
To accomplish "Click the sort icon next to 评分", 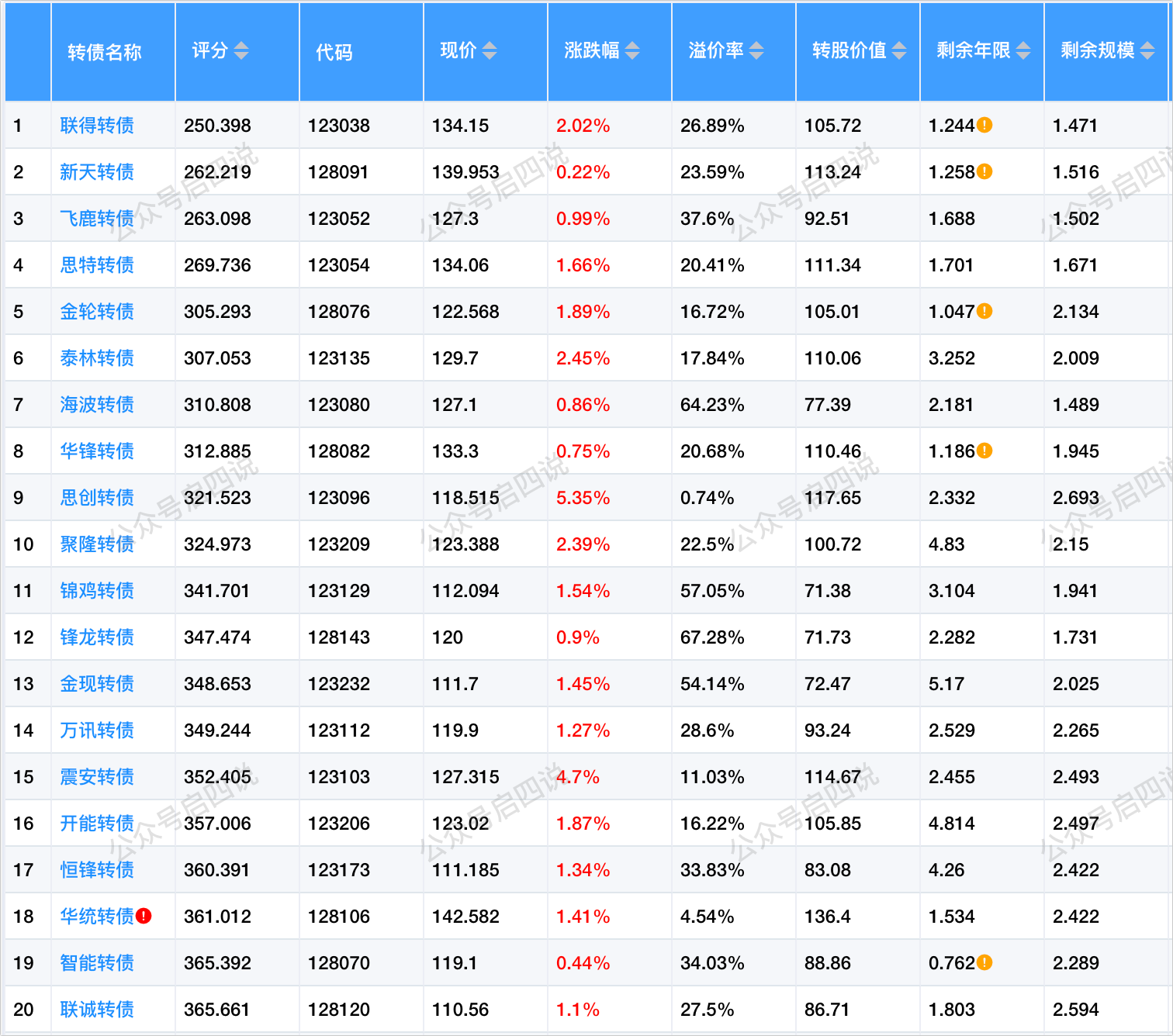I will click(x=241, y=51).
